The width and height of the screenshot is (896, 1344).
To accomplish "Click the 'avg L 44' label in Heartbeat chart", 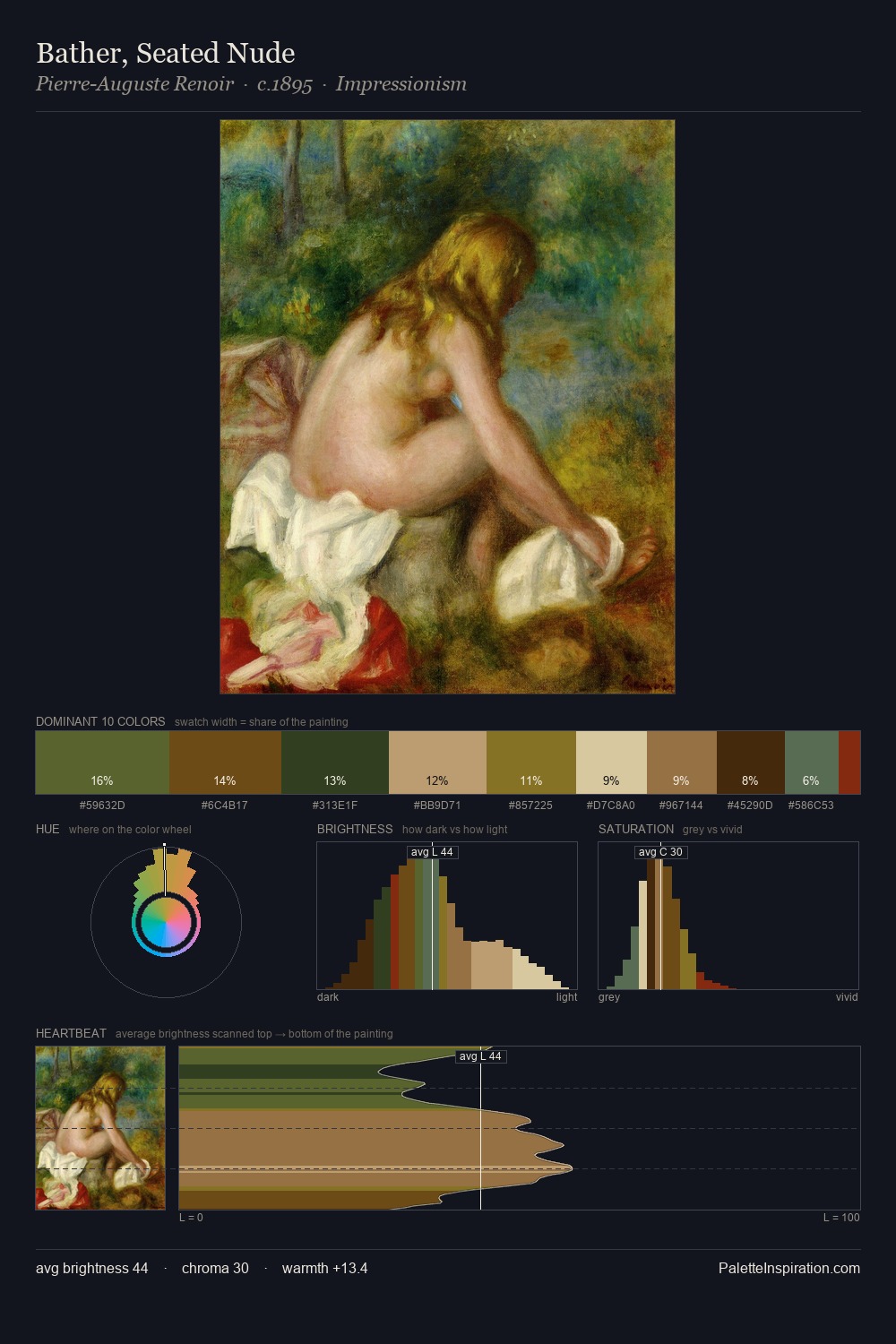I will click(x=480, y=1056).
